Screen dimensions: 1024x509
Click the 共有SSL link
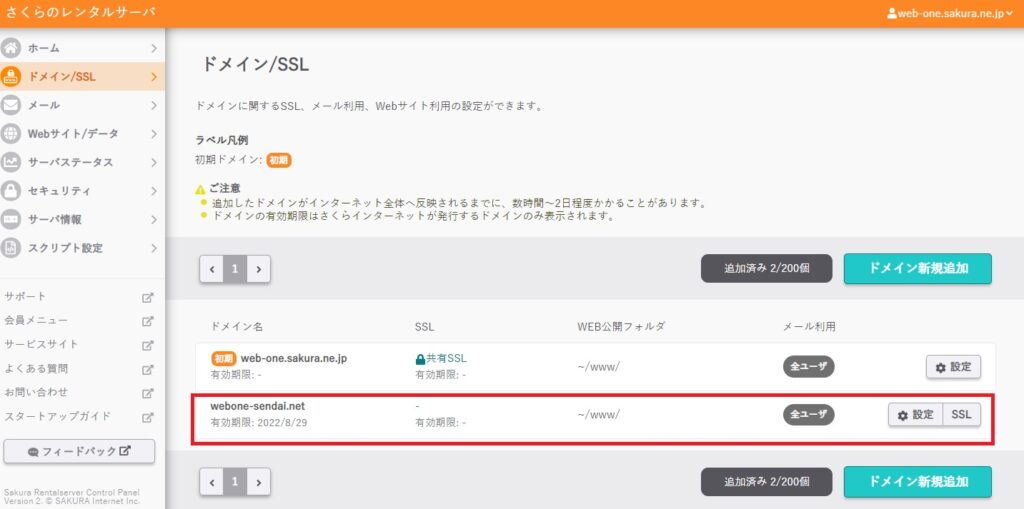tap(447, 359)
